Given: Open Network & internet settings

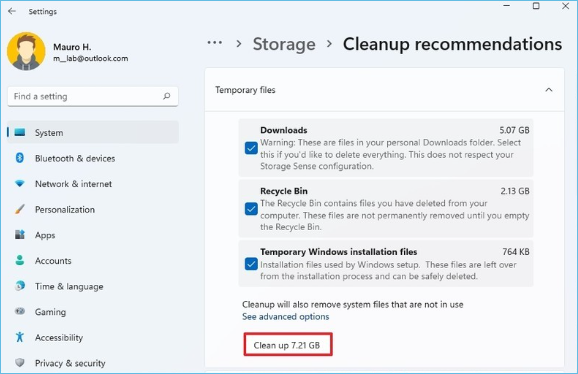Looking at the screenshot, I should (x=93, y=184).
